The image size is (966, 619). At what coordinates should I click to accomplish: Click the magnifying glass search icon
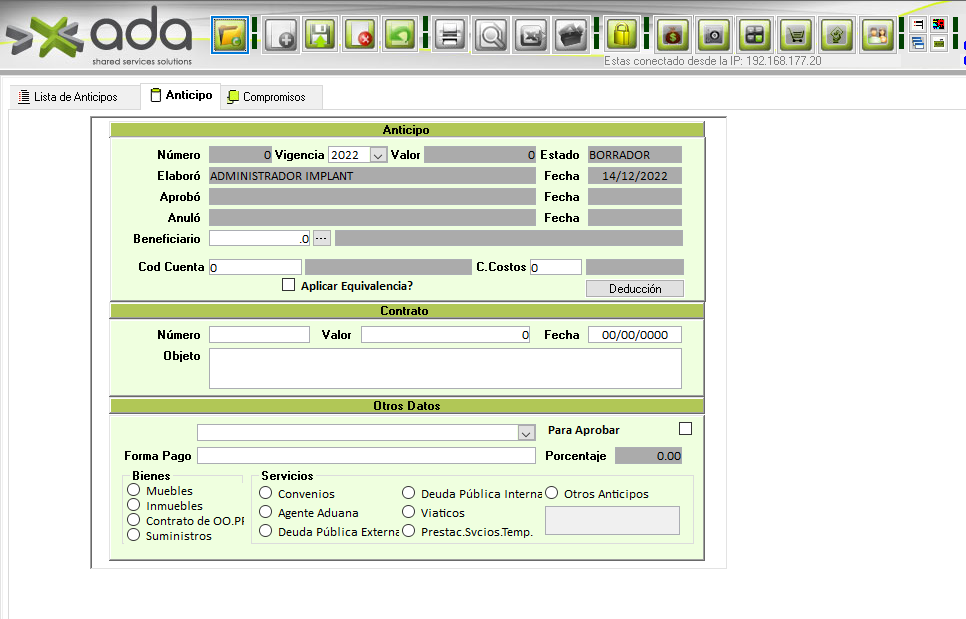point(491,36)
